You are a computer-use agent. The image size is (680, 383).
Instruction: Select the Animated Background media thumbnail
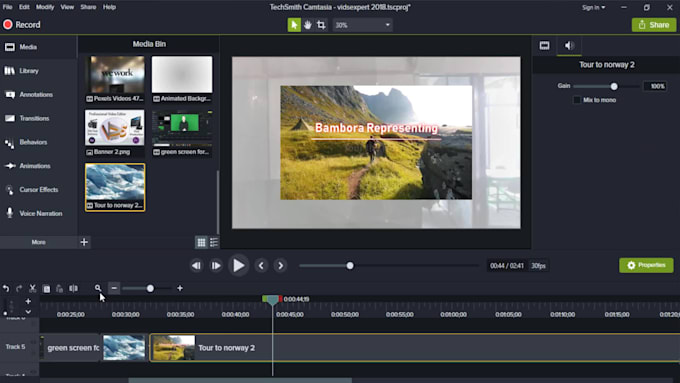coord(182,79)
